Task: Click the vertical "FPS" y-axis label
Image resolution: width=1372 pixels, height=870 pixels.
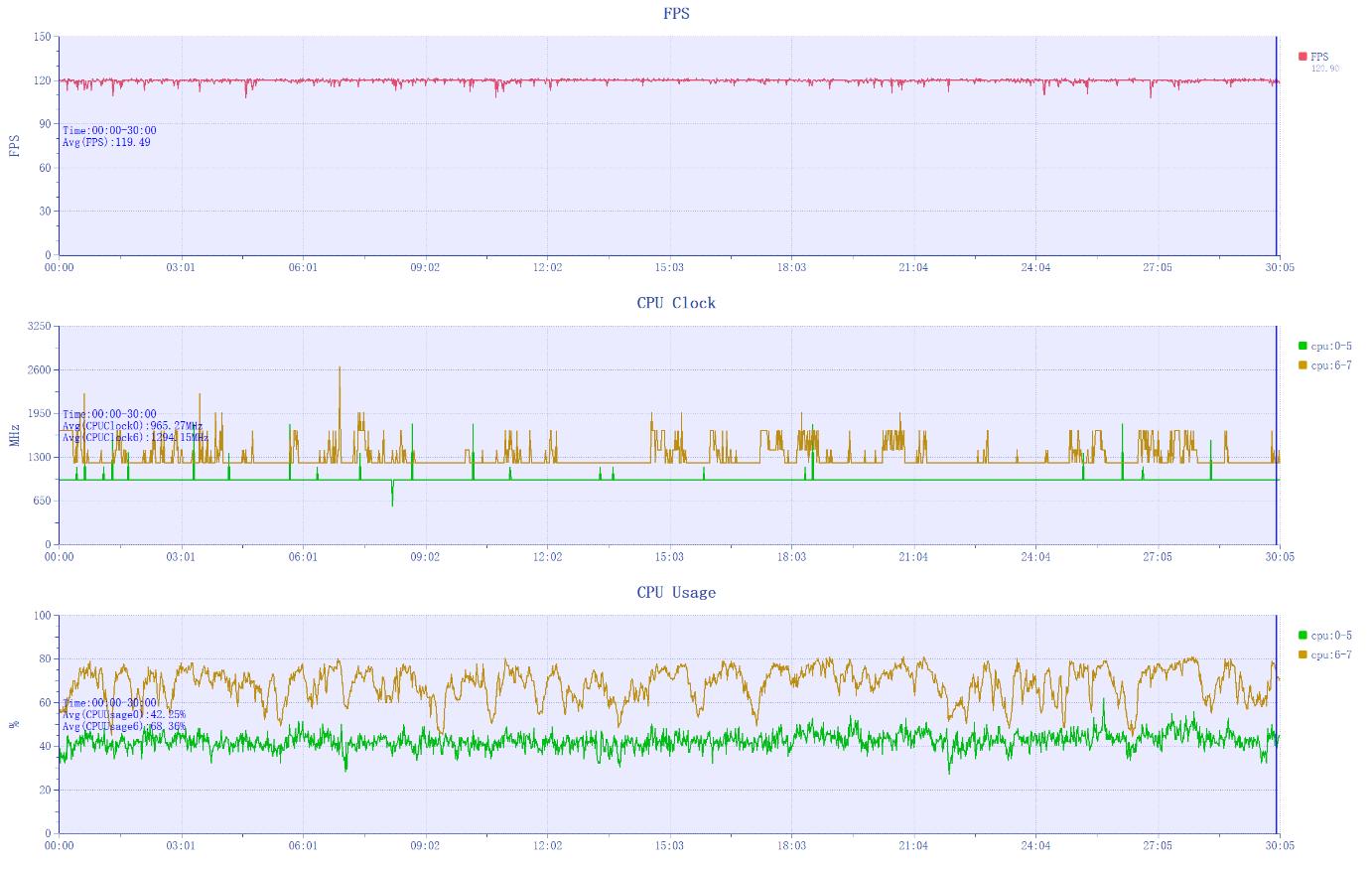Action: coord(14,146)
